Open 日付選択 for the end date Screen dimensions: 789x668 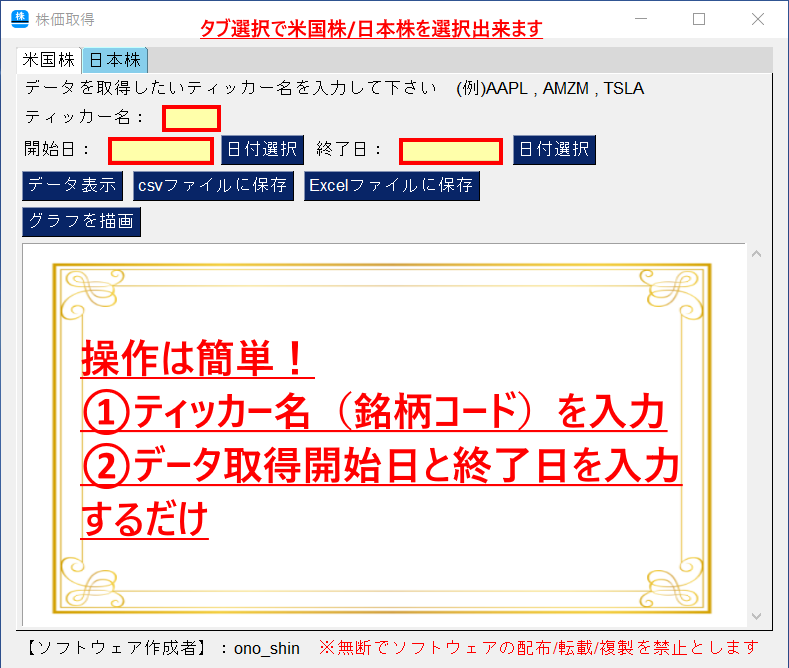click(x=554, y=149)
